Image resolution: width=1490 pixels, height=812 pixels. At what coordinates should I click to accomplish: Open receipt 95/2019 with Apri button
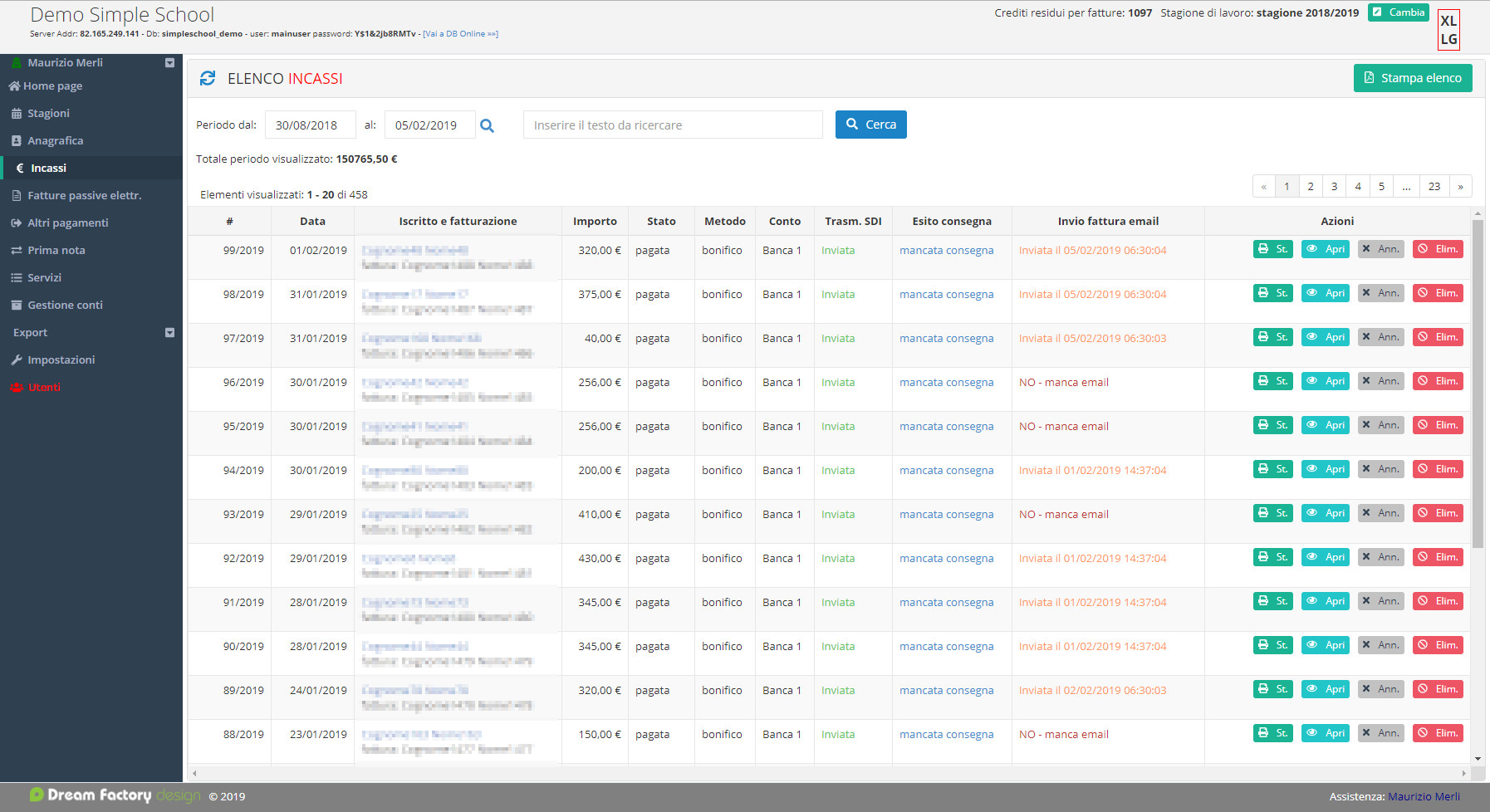click(1325, 425)
